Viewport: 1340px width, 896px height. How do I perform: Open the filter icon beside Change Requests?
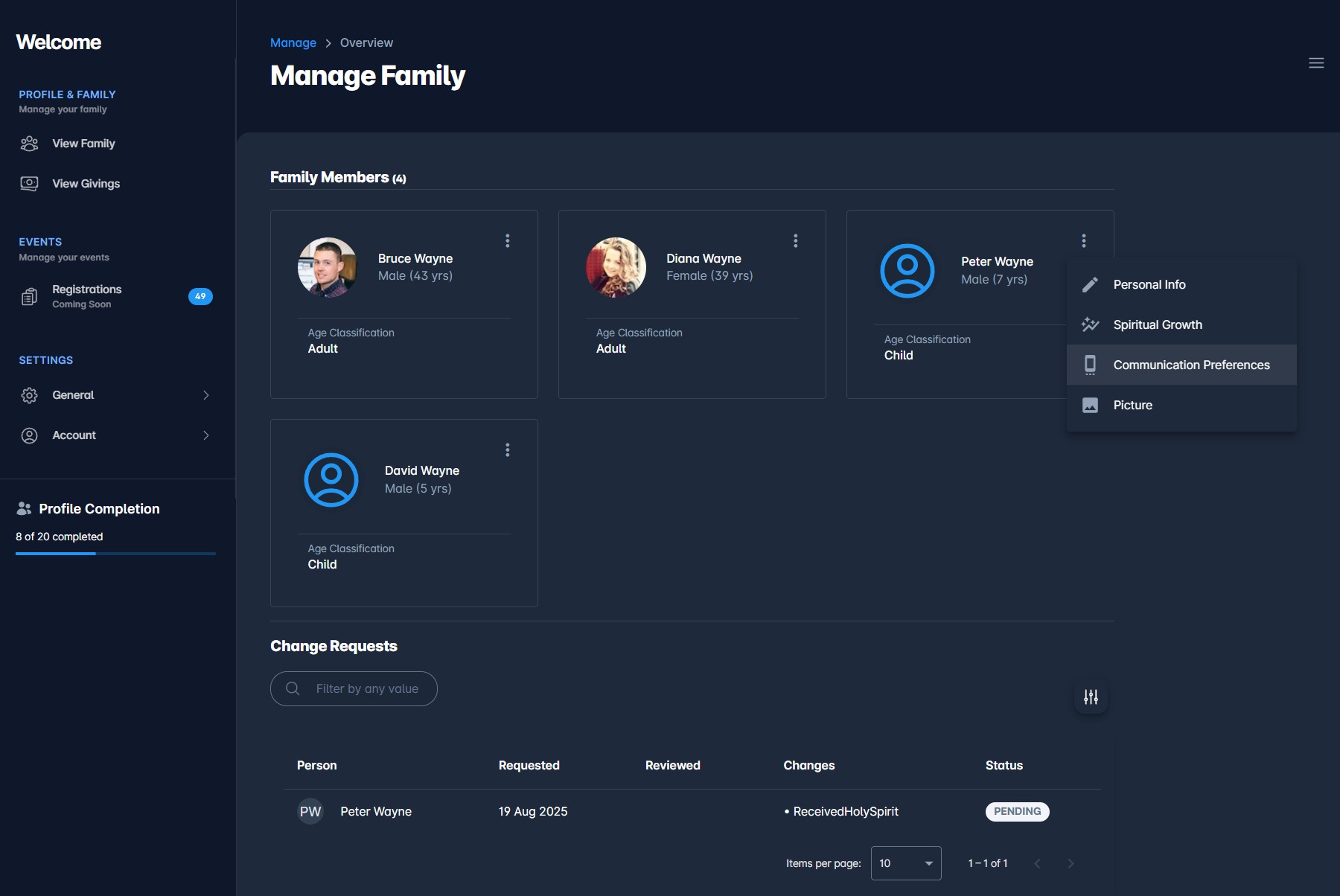pyautogui.click(x=1090, y=697)
